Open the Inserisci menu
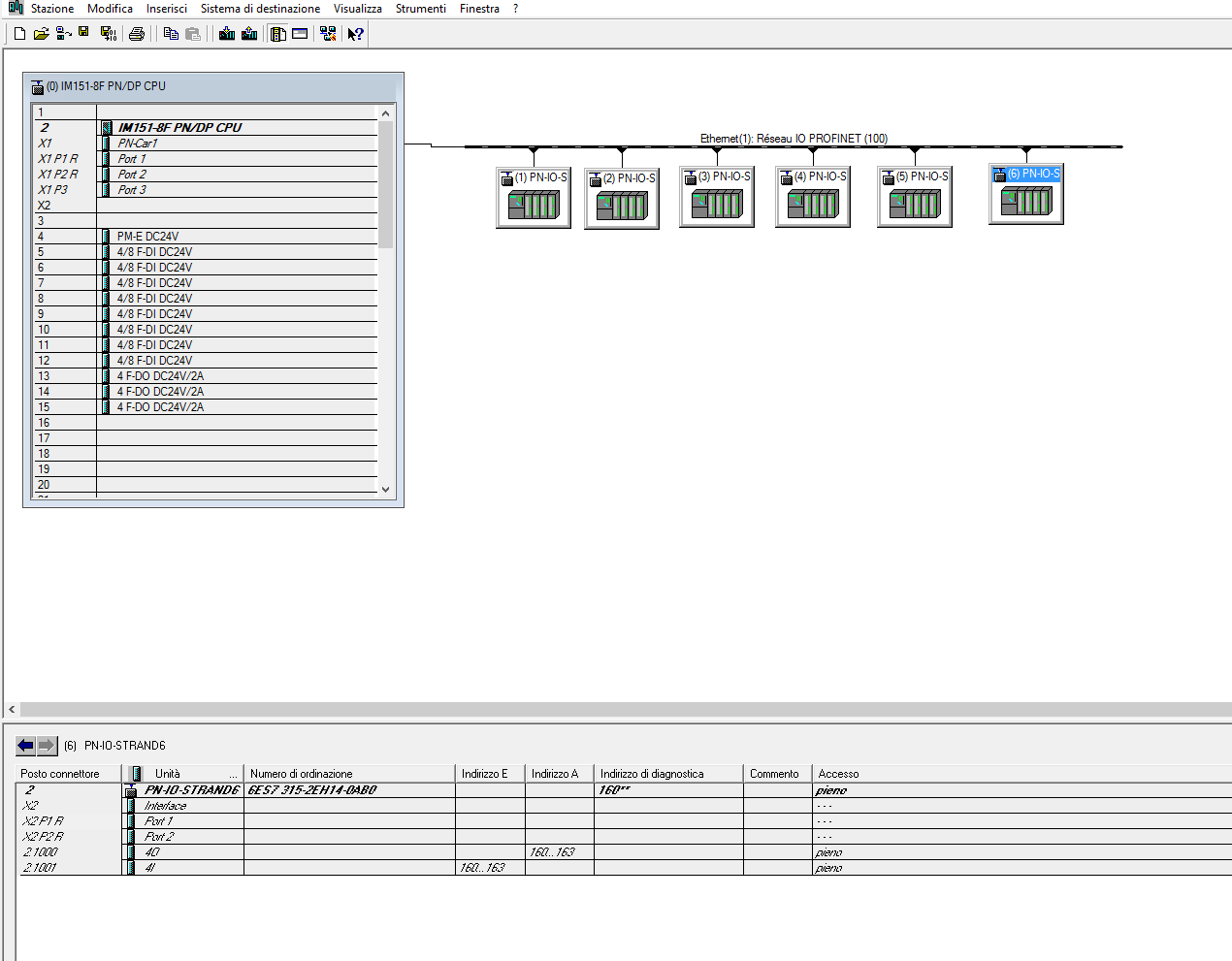Image resolution: width=1232 pixels, height=961 pixels. click(x=167, y=9)
